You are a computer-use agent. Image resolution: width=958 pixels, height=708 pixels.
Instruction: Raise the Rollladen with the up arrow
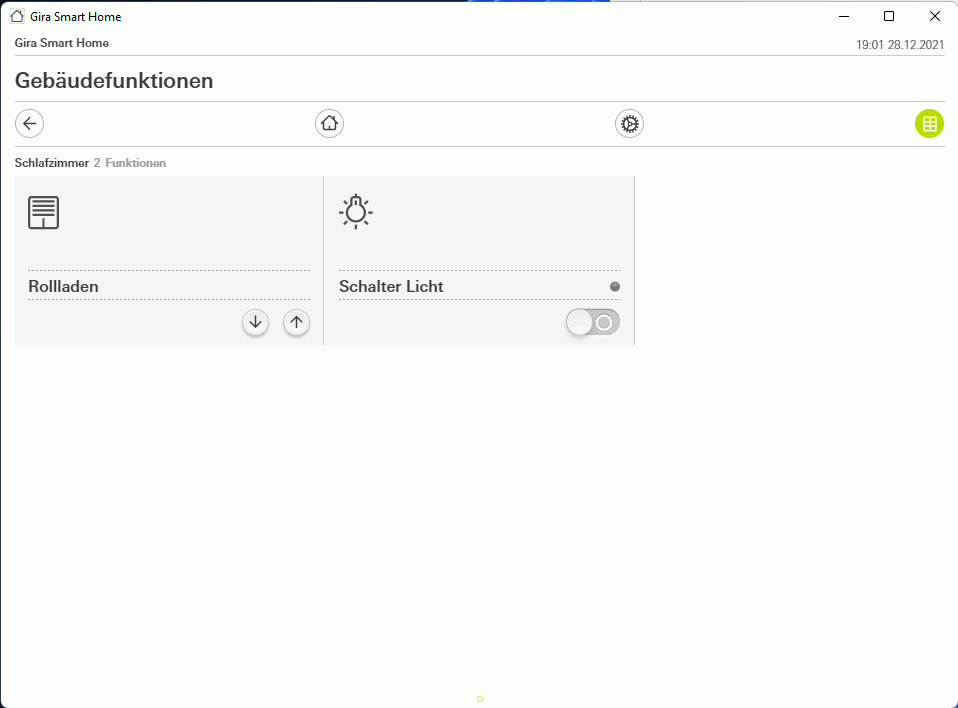click(296, 323)
